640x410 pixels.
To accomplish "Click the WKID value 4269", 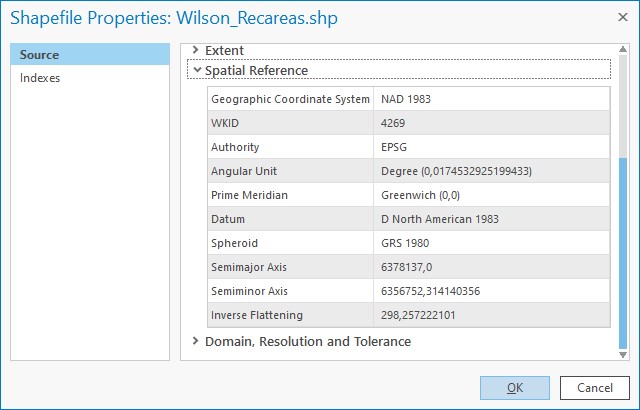I will click(490, 123).
